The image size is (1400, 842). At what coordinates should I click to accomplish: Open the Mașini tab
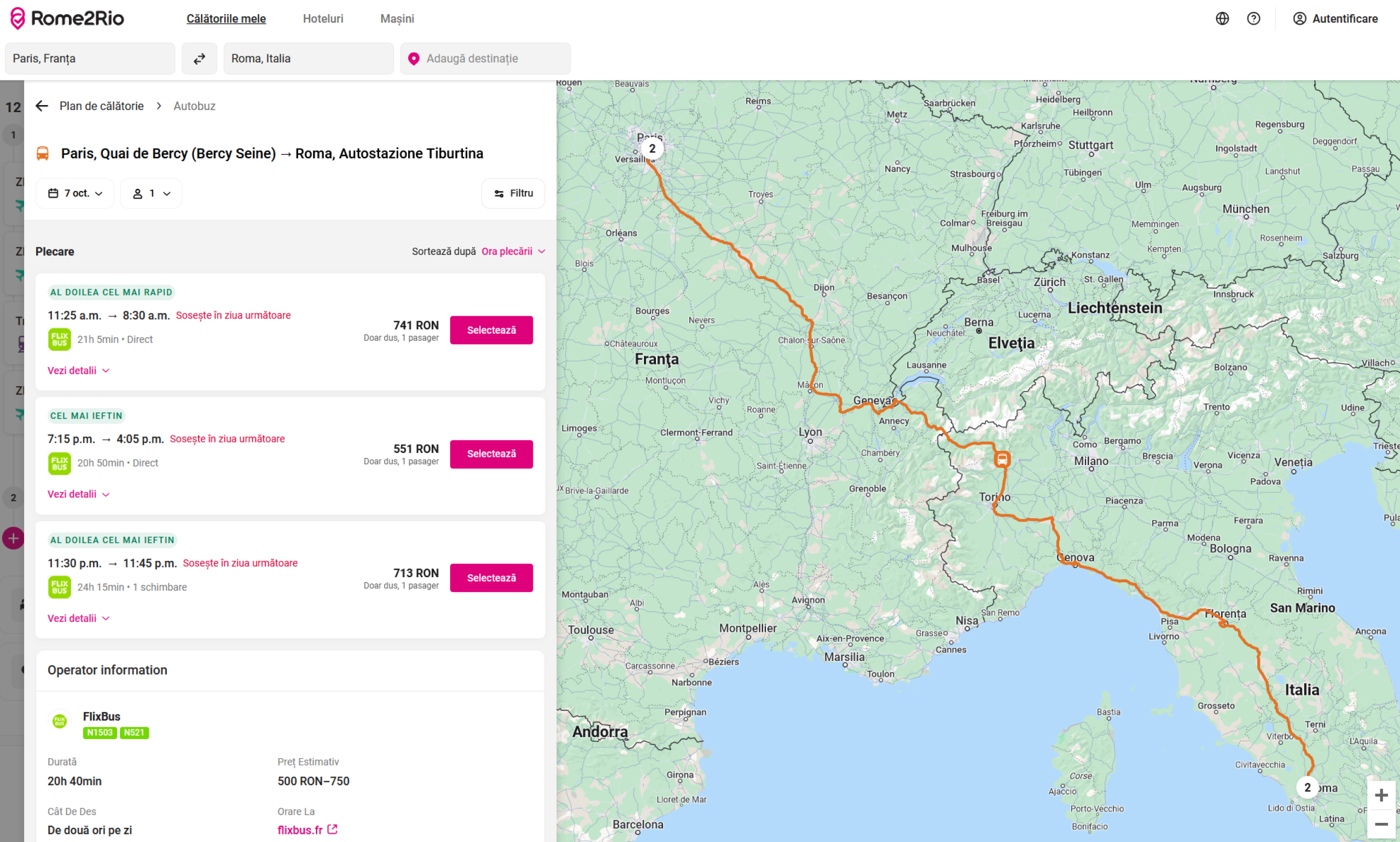click(397, 19)
